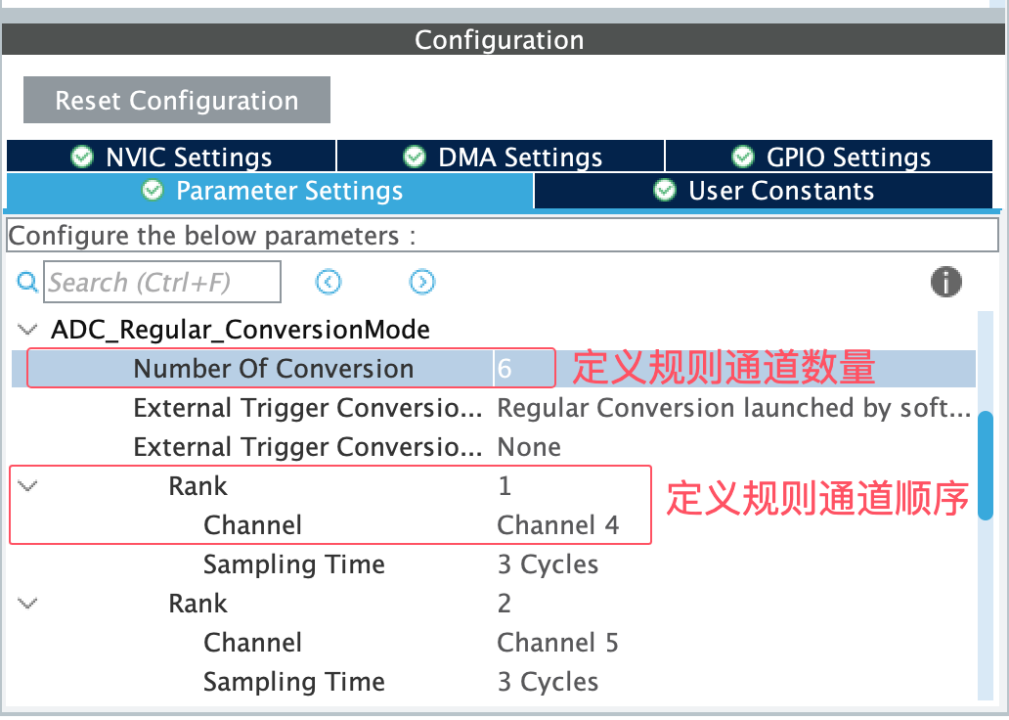Screen dimensions: 1009x720
Task: Click the parameter search field
Action: tap(162, 283)
